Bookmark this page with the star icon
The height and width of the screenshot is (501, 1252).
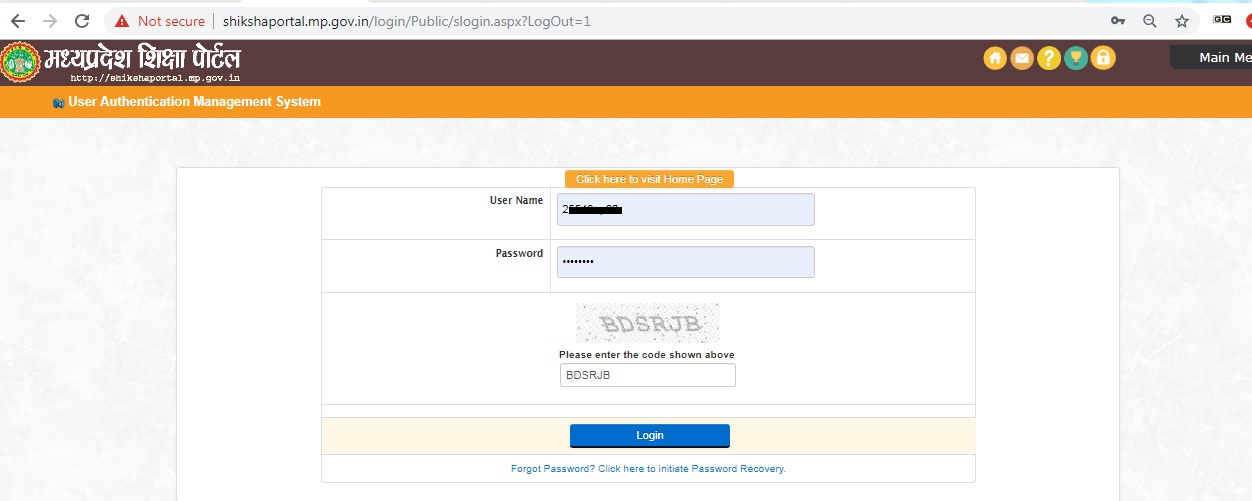pos(1182,20)
